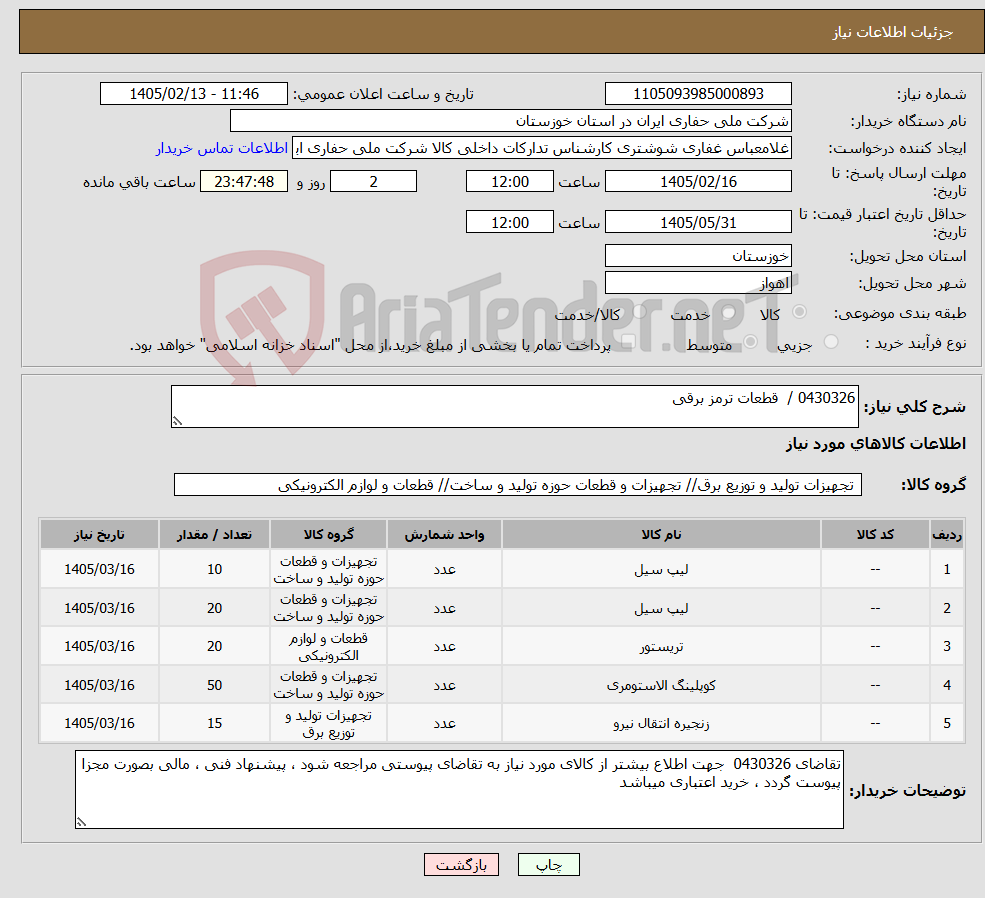Screen dimensions: 985x898
Task: Click the نام کالا column header
Action: (x=661, y=534)
